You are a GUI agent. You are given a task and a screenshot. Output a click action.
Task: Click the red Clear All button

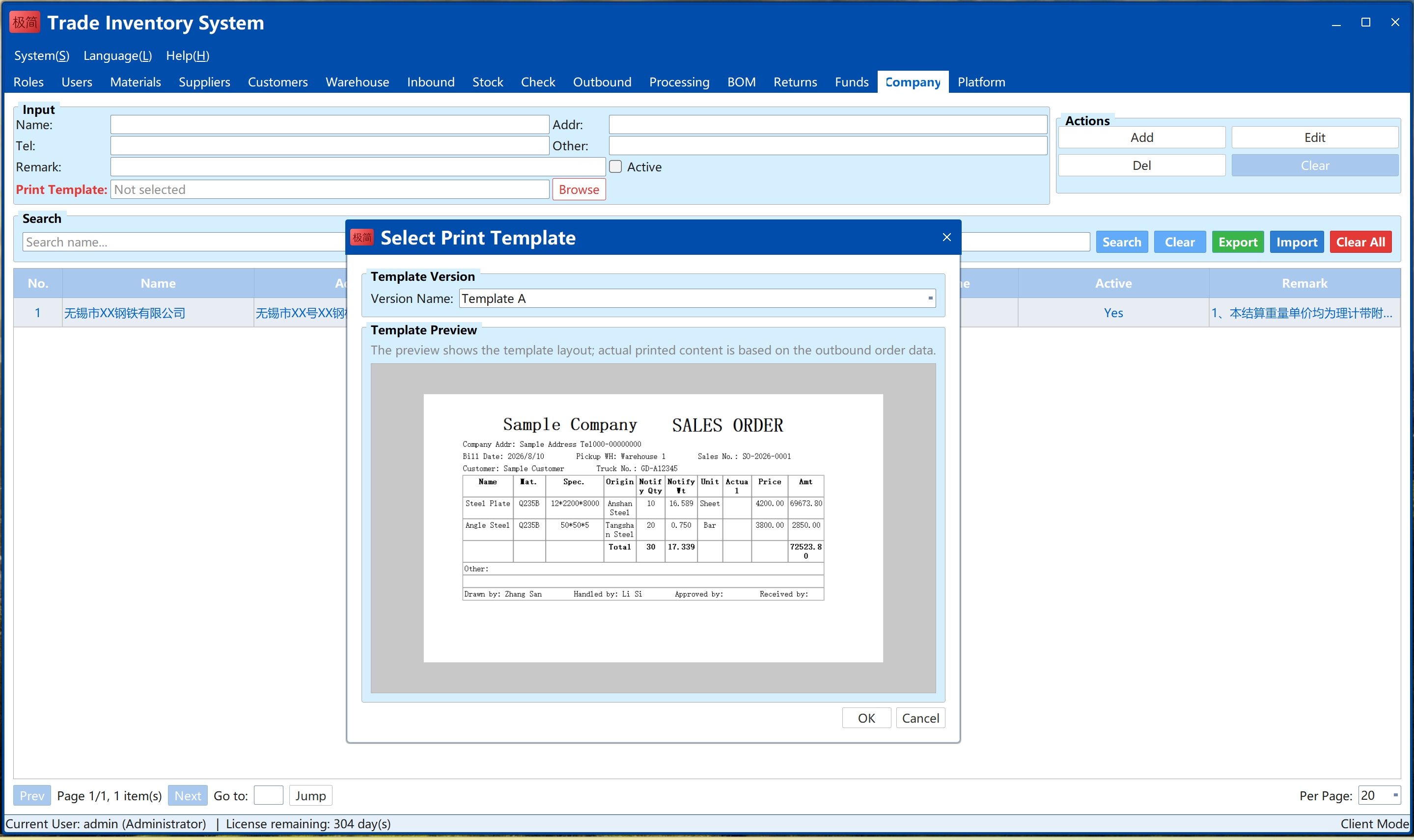click(x=1360, y=242)
